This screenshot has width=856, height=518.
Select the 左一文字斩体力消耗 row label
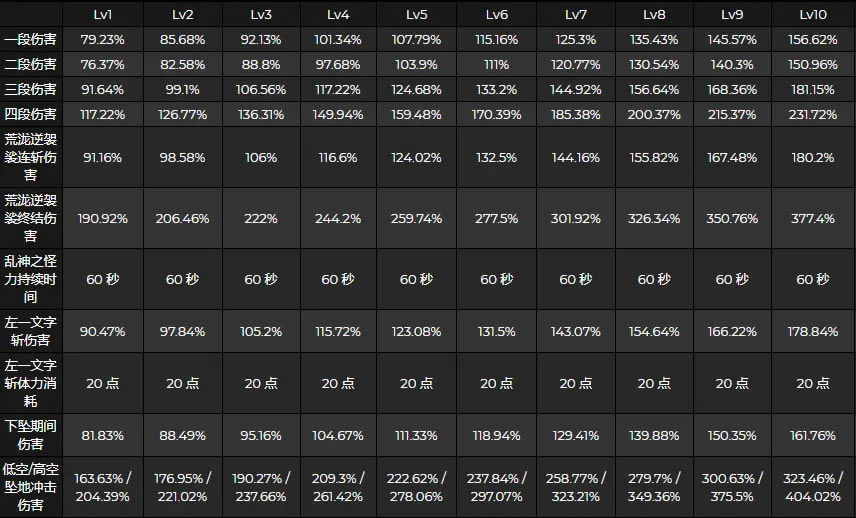(x=30, y=383)
